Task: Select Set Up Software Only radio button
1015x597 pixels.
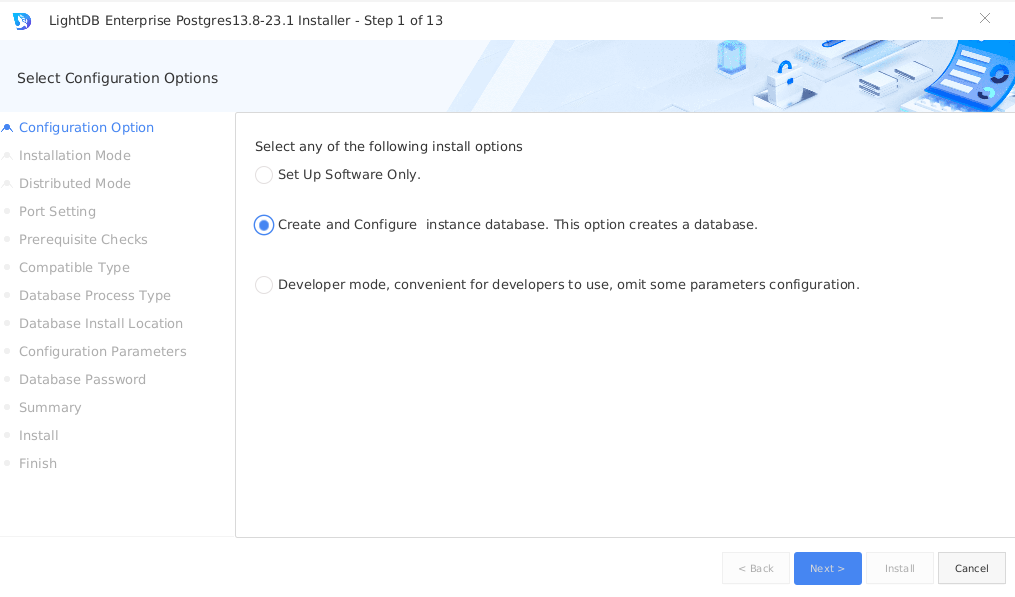Action: tap(264, 175)
